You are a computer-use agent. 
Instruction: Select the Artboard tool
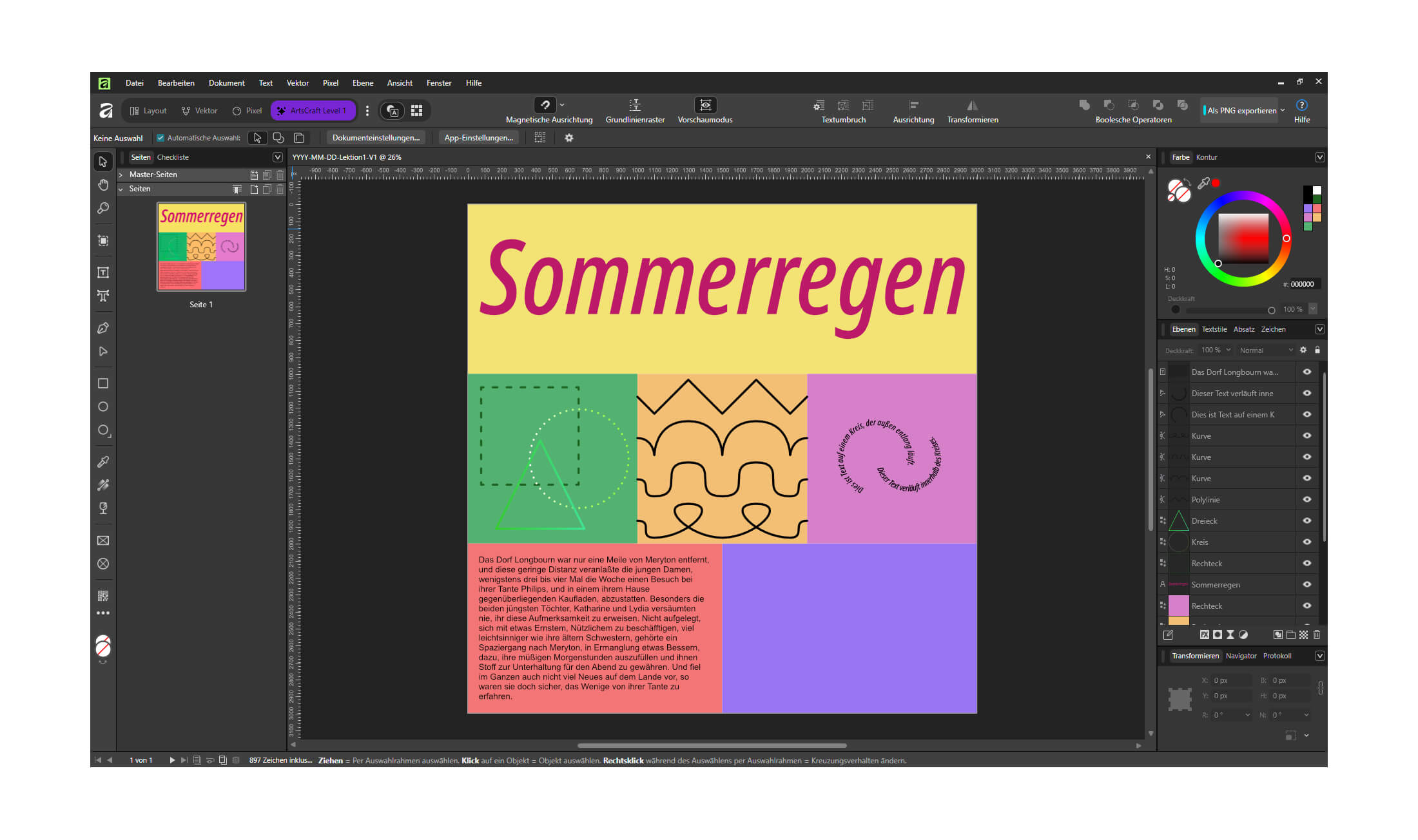(102, 240)
